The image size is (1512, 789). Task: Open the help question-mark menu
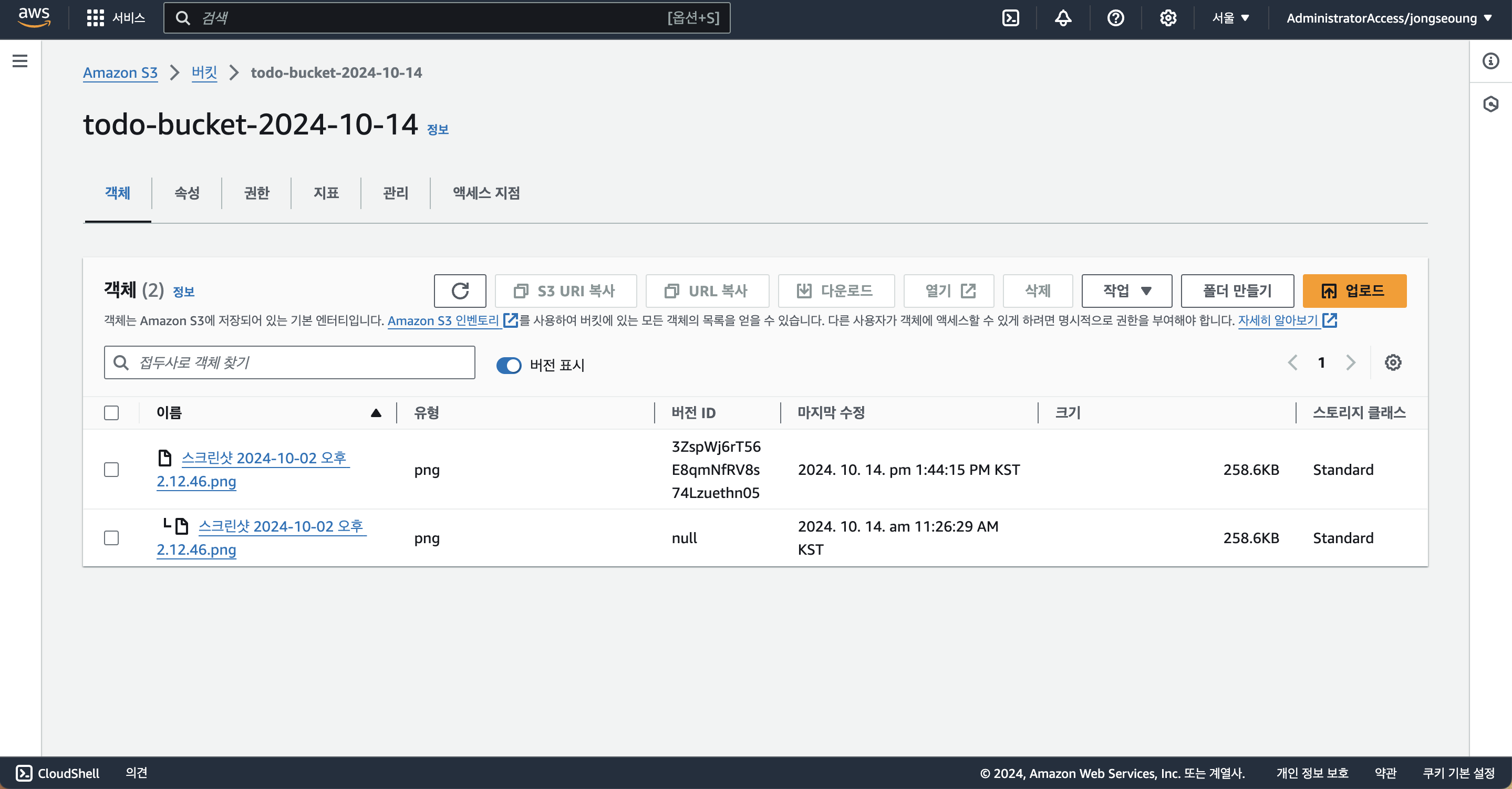coord(1115,18)
